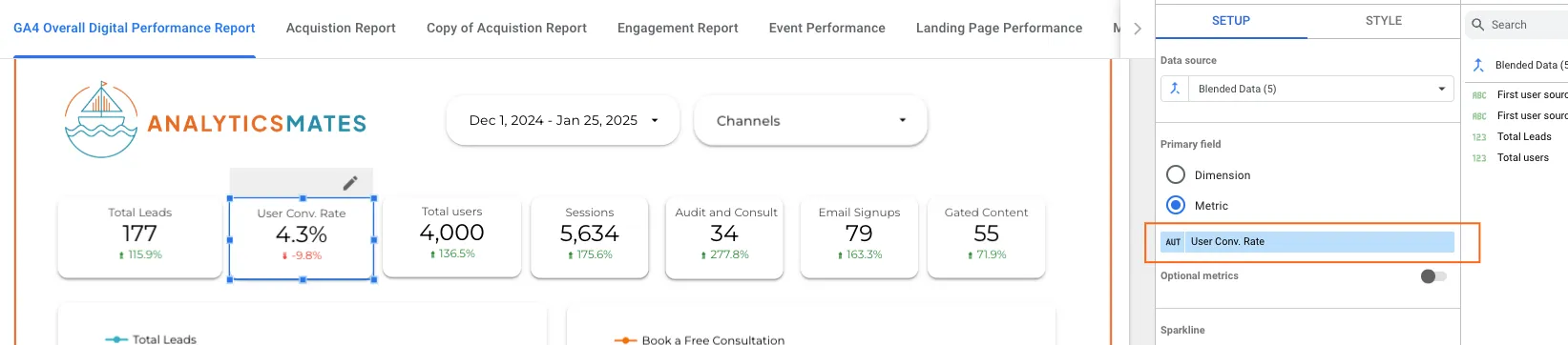The height and width of the screenshot is (345, 1568).
Task: Open the Landing Page Performance tab
Action: [x=999, y=29]
